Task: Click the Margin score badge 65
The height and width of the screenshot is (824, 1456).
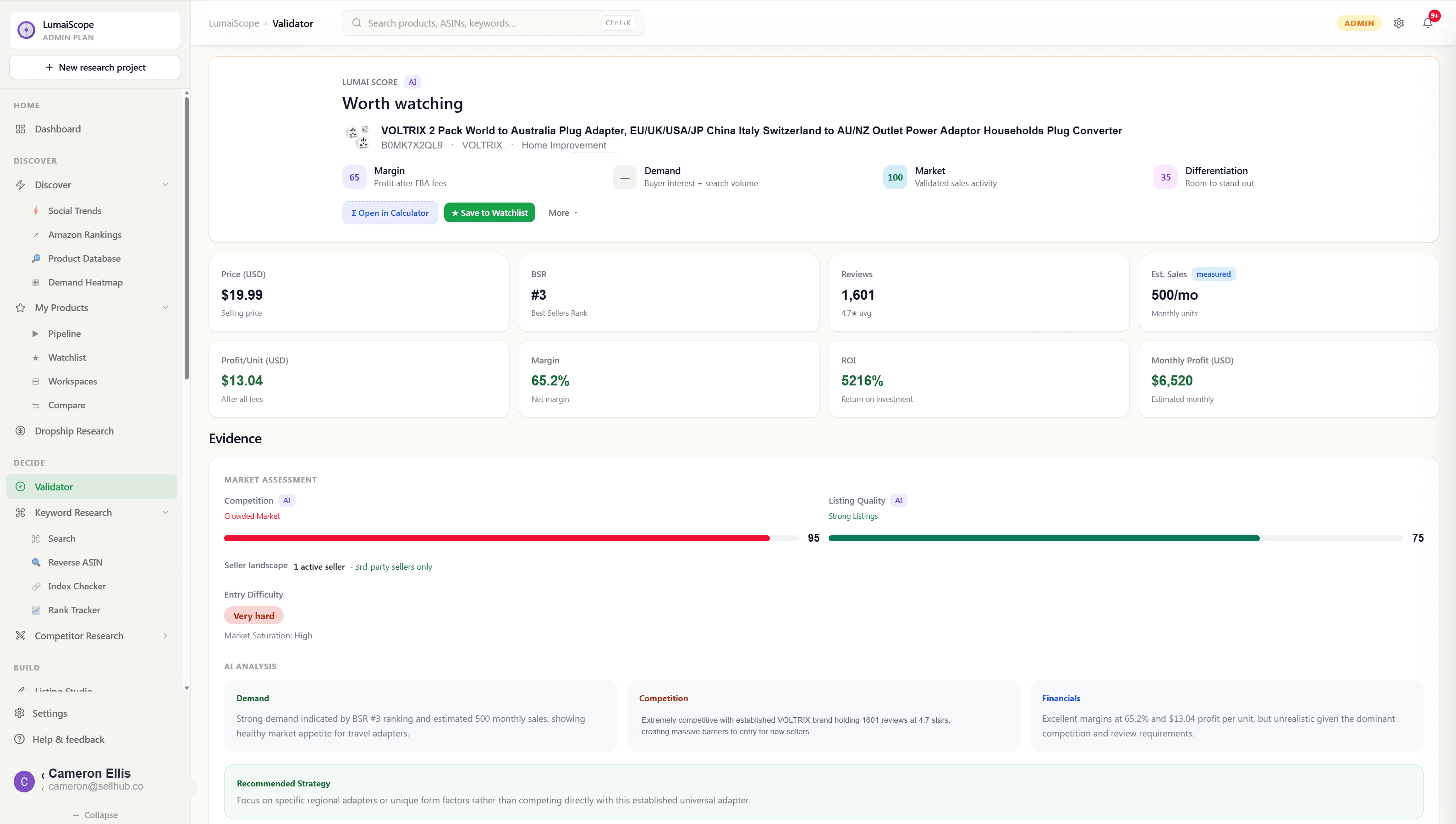Action: 354,177
